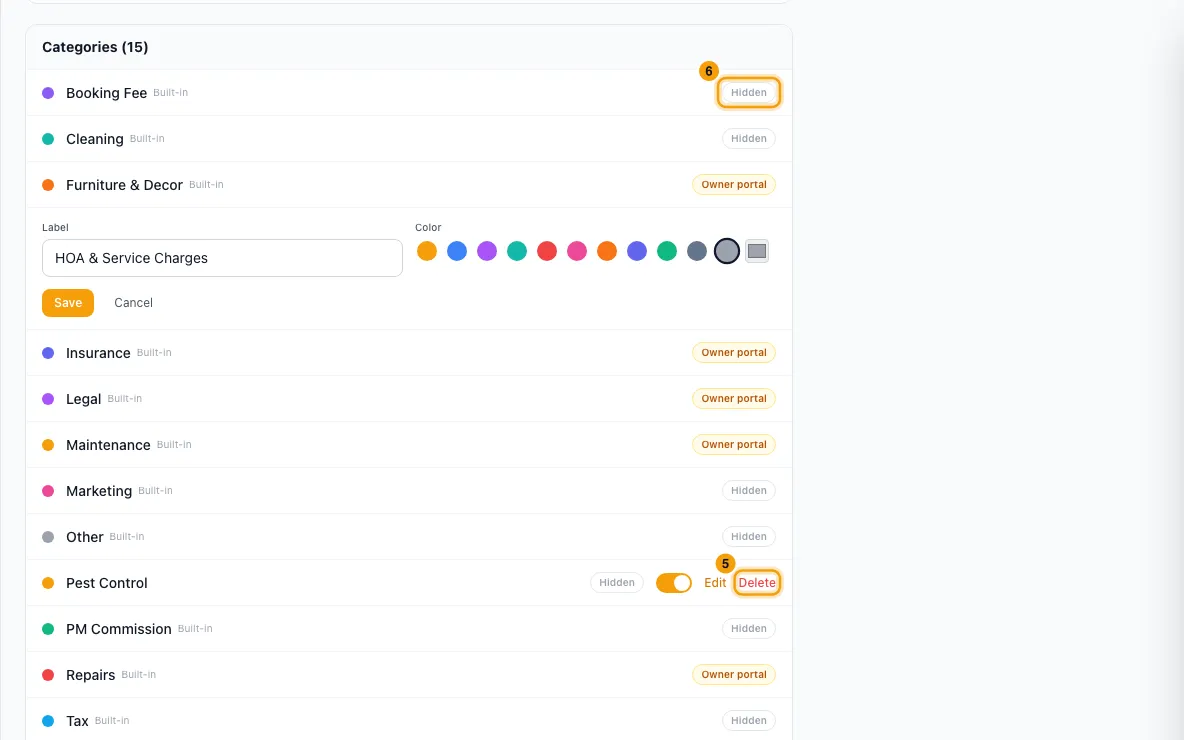
Task: Pick the red color swatch
Action: [547, 251]
